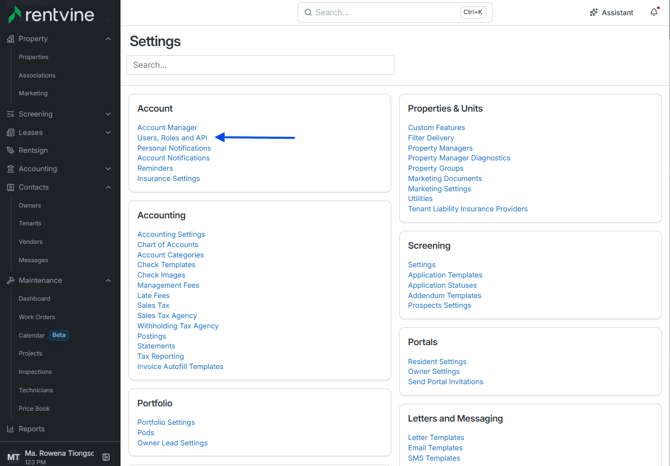This screenshot has width=670, height=466.
Task: Click the Property building icon in sidebar
Action: coord(11,39)
